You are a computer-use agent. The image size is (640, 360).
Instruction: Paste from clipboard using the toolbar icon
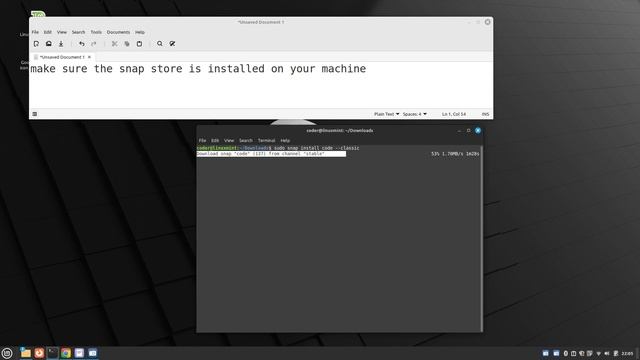pyautogui.click(x=139, y=44)
